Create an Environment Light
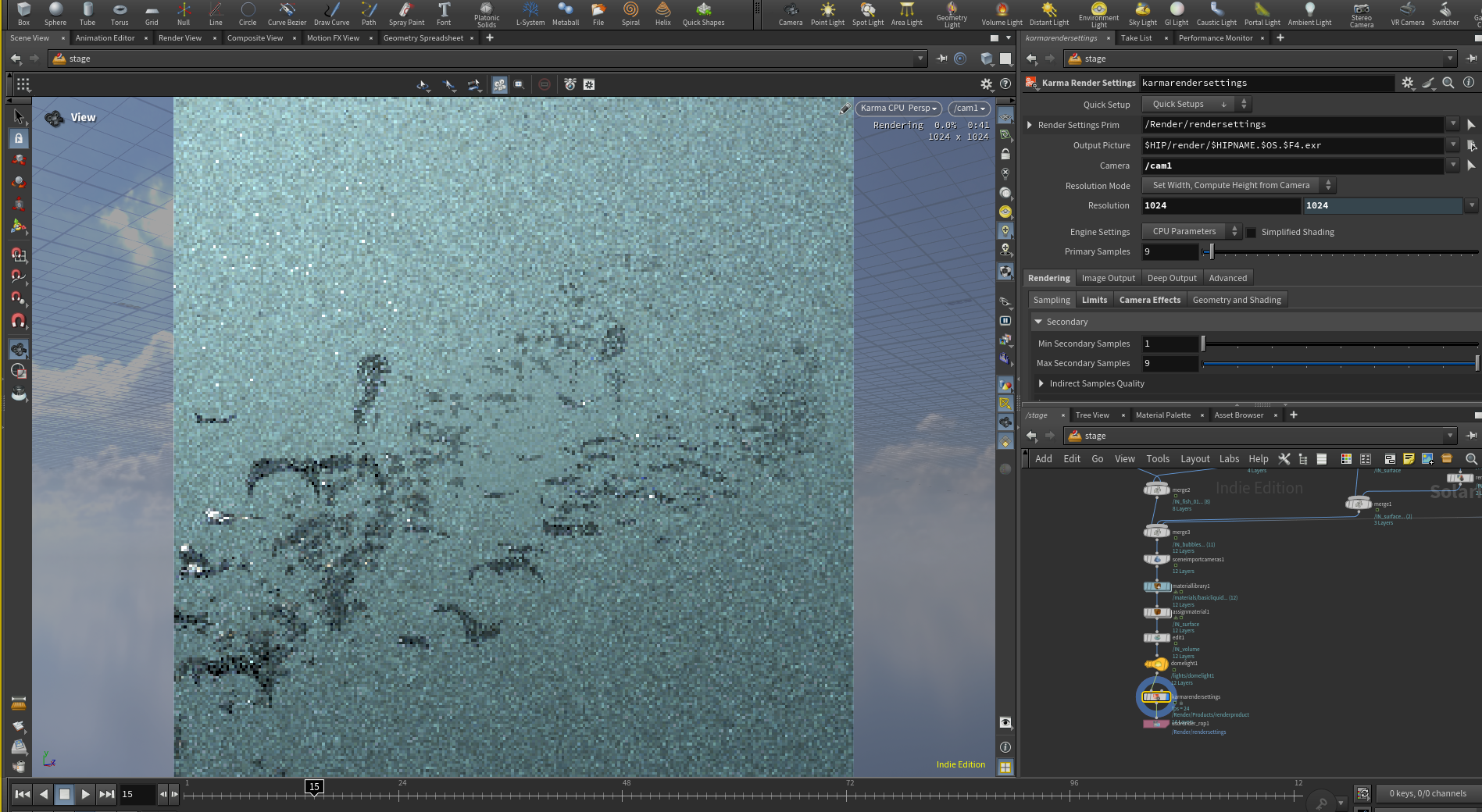 (x=1098, y=14)
